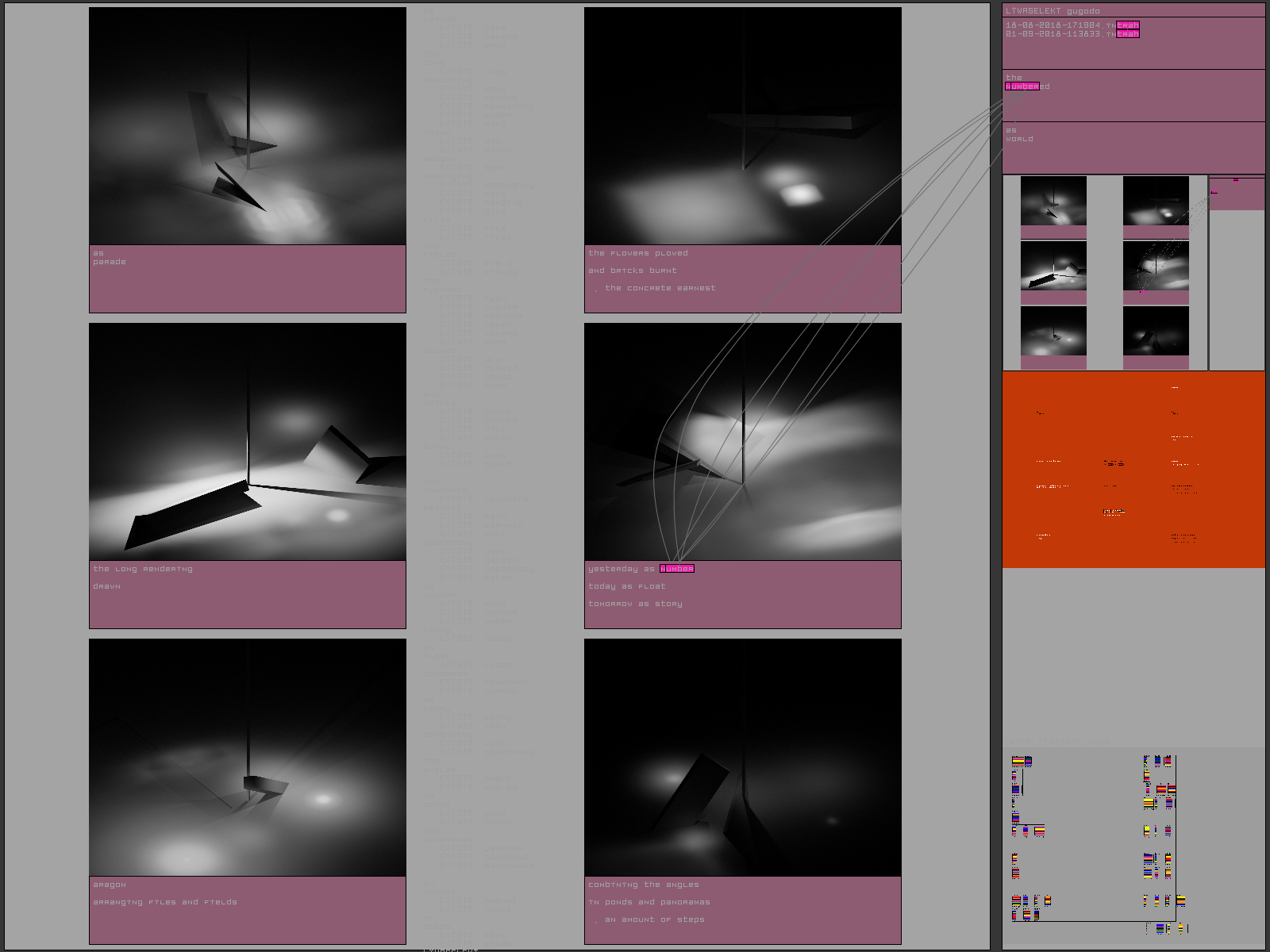
Task: Open the top-left thumbnail in the navigator grid
Action: [x=1053, y=202]
